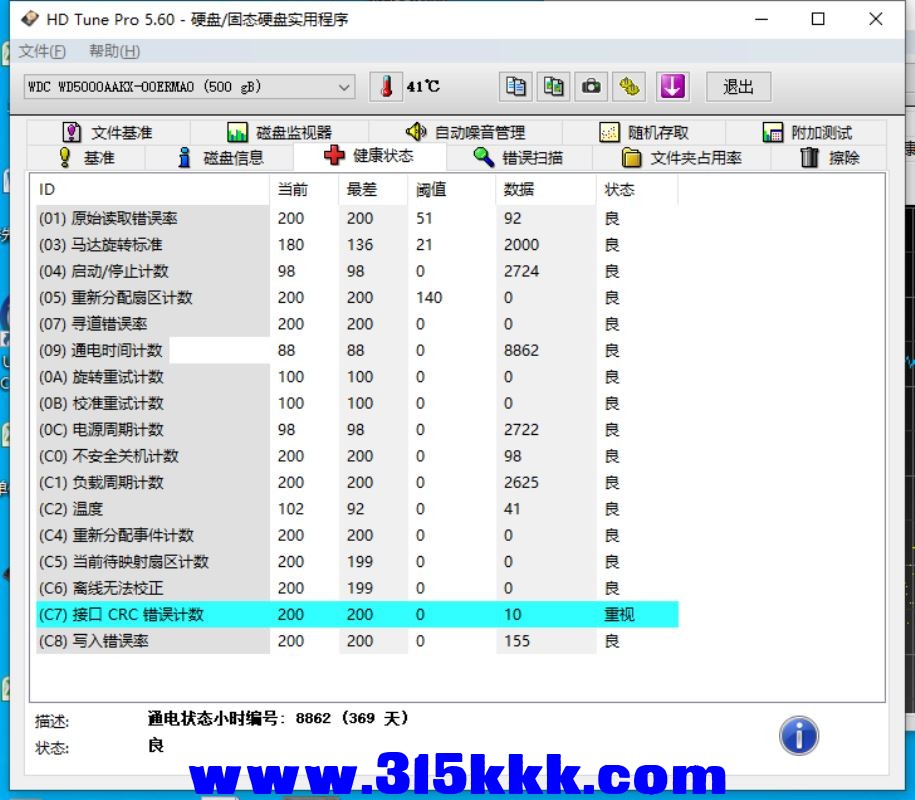Switch to the 文件基准 tab
The height and width of the screenshot is (800, 915).
click(x=107, y=132)
